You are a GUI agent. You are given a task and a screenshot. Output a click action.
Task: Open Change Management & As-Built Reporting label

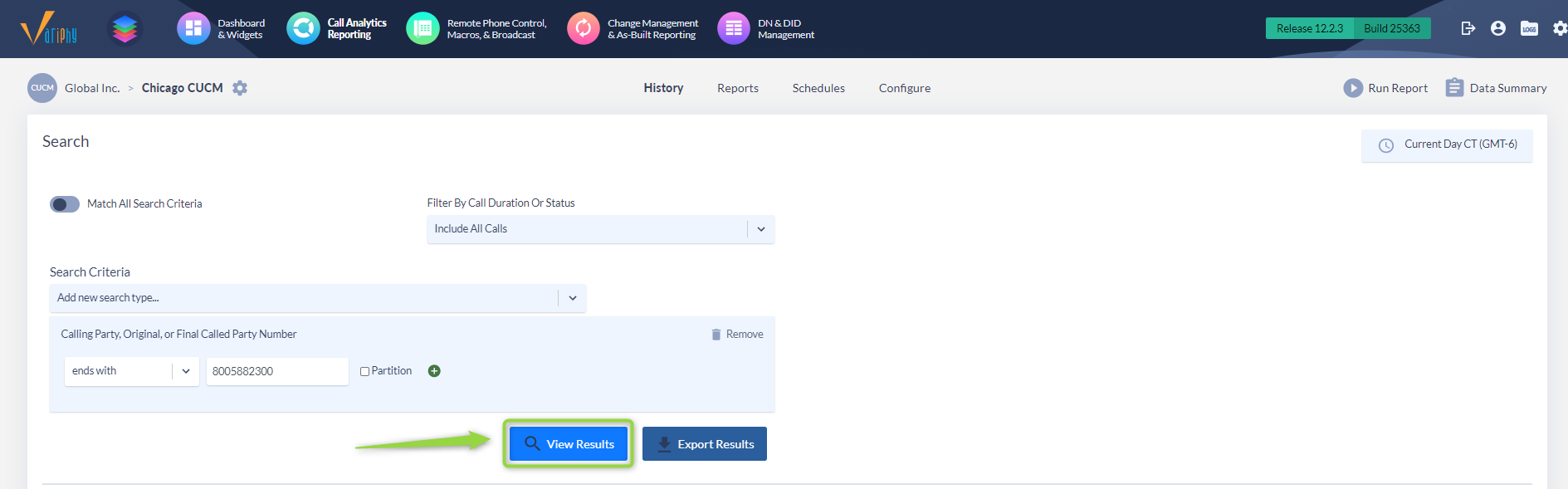pyautogui.click(x=653, y=29)
